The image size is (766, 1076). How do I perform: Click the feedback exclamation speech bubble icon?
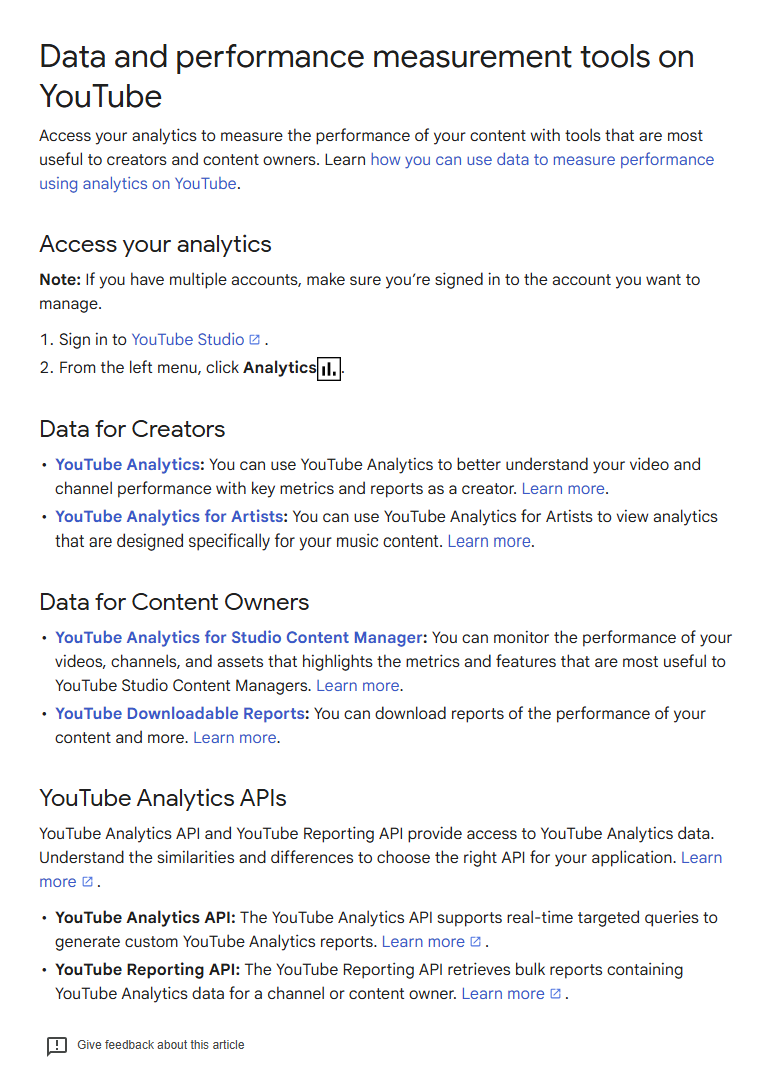pos(57,1046)
